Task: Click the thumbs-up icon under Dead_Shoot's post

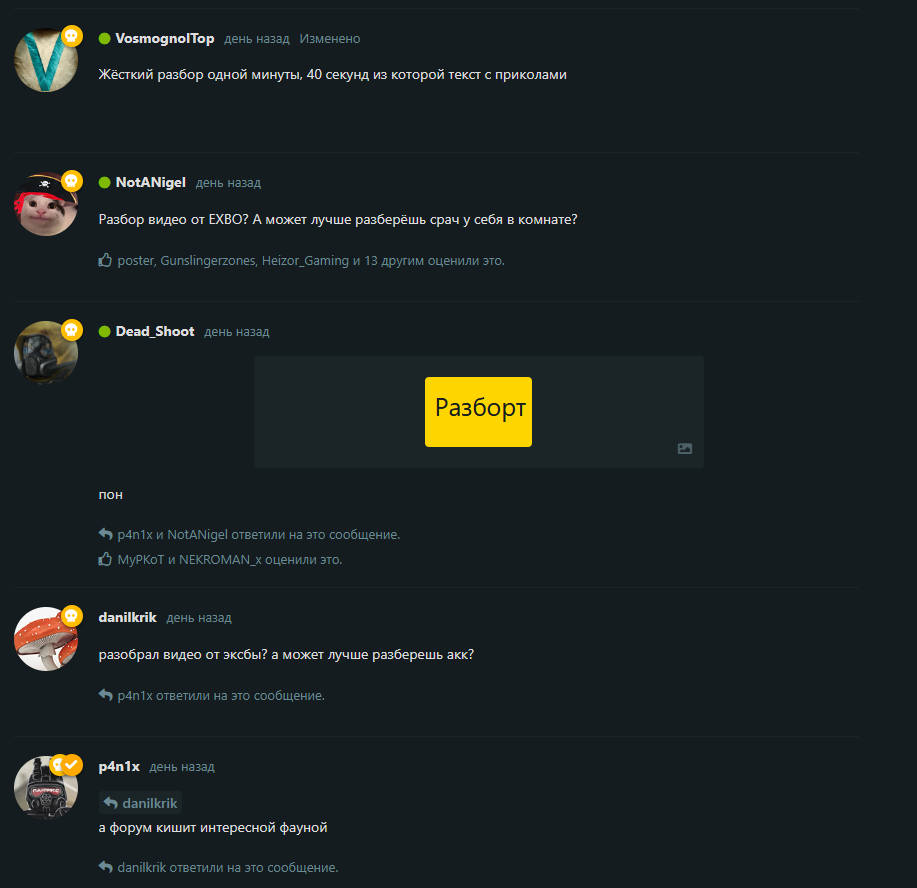Action: (x=105, y=559)
